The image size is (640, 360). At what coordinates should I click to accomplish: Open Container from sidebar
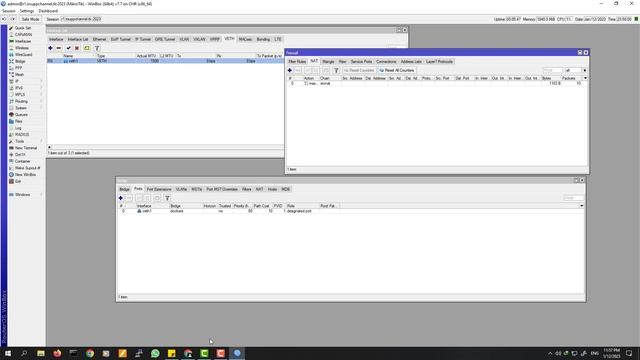[22, 161]
